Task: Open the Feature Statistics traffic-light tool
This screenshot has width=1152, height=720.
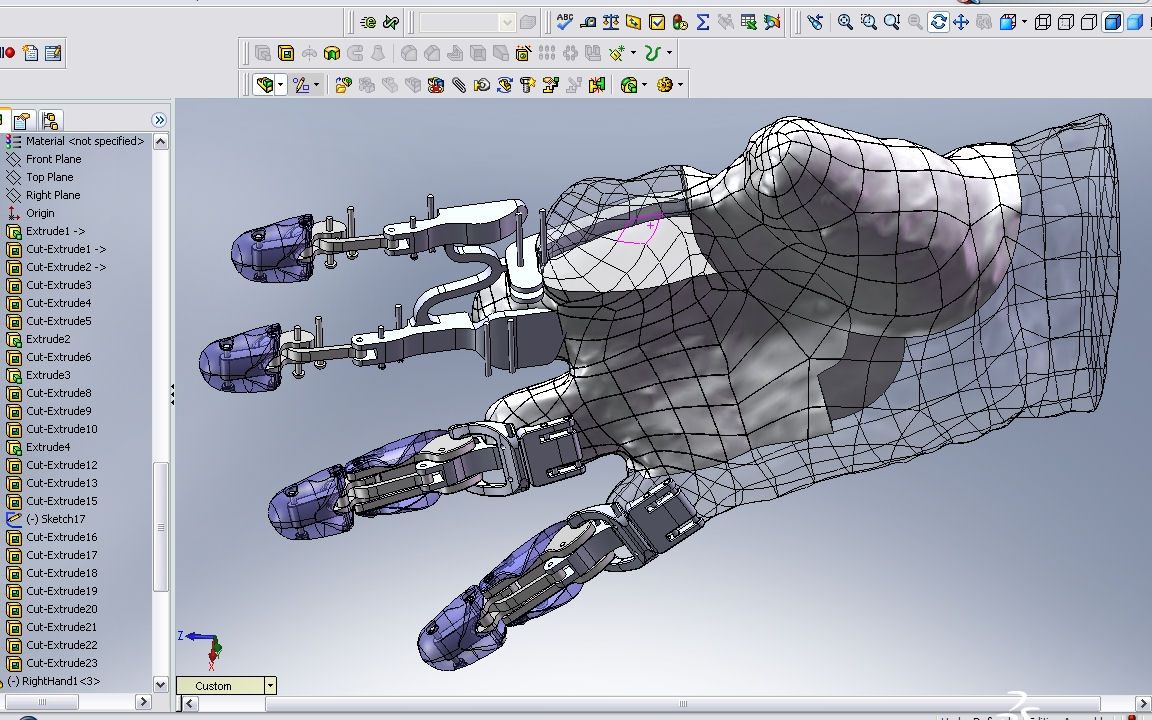Action: pyautogui.click(x=680, y=22)
